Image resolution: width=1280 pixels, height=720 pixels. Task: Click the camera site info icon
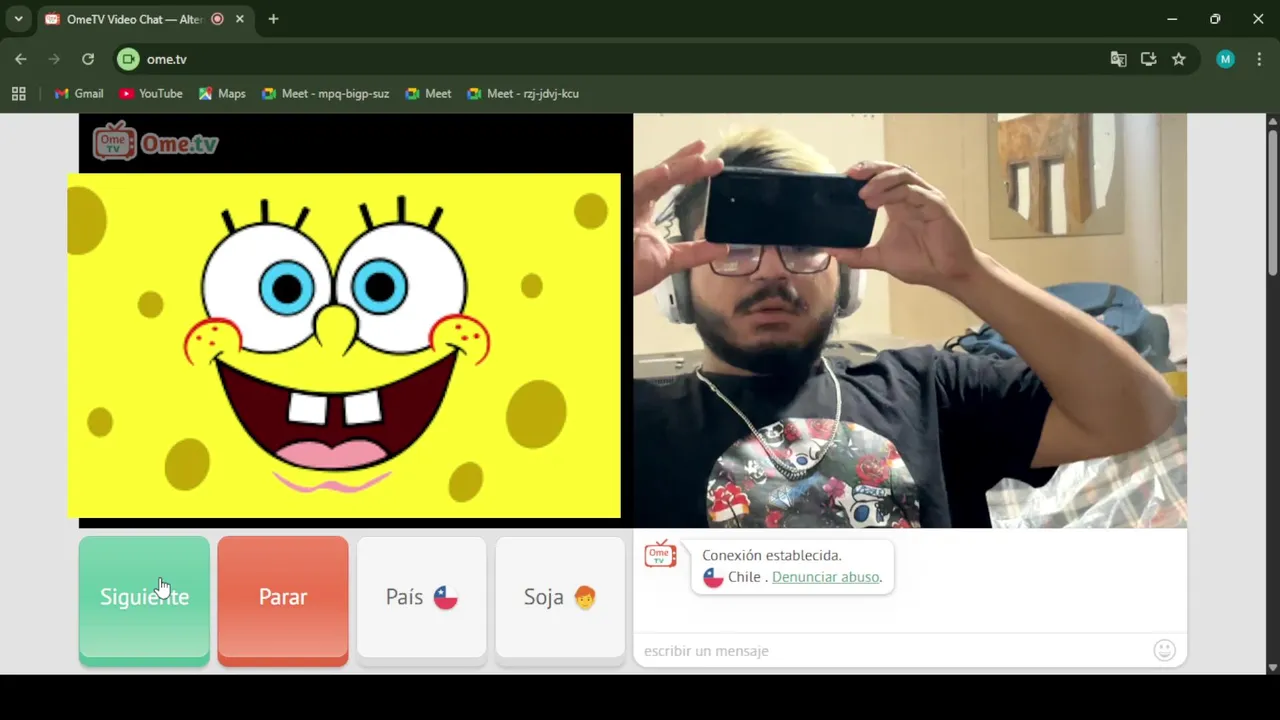point(128,59)
